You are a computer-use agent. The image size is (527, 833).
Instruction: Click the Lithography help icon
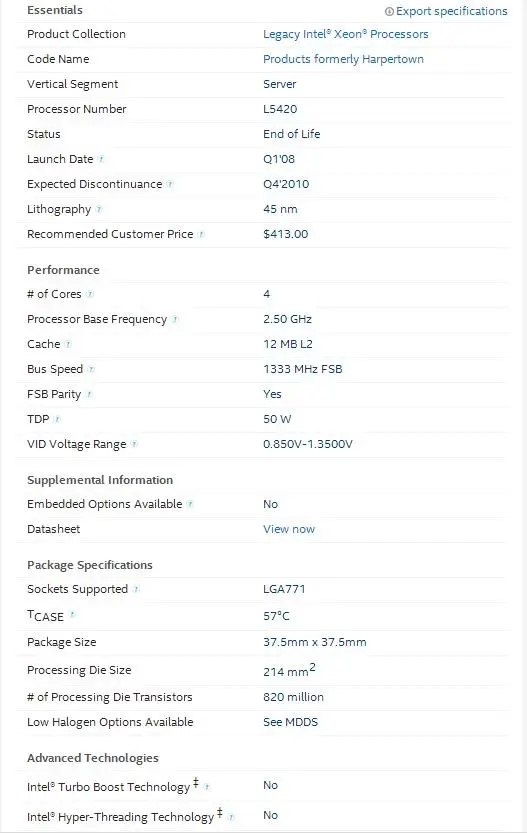pos(99,209)
